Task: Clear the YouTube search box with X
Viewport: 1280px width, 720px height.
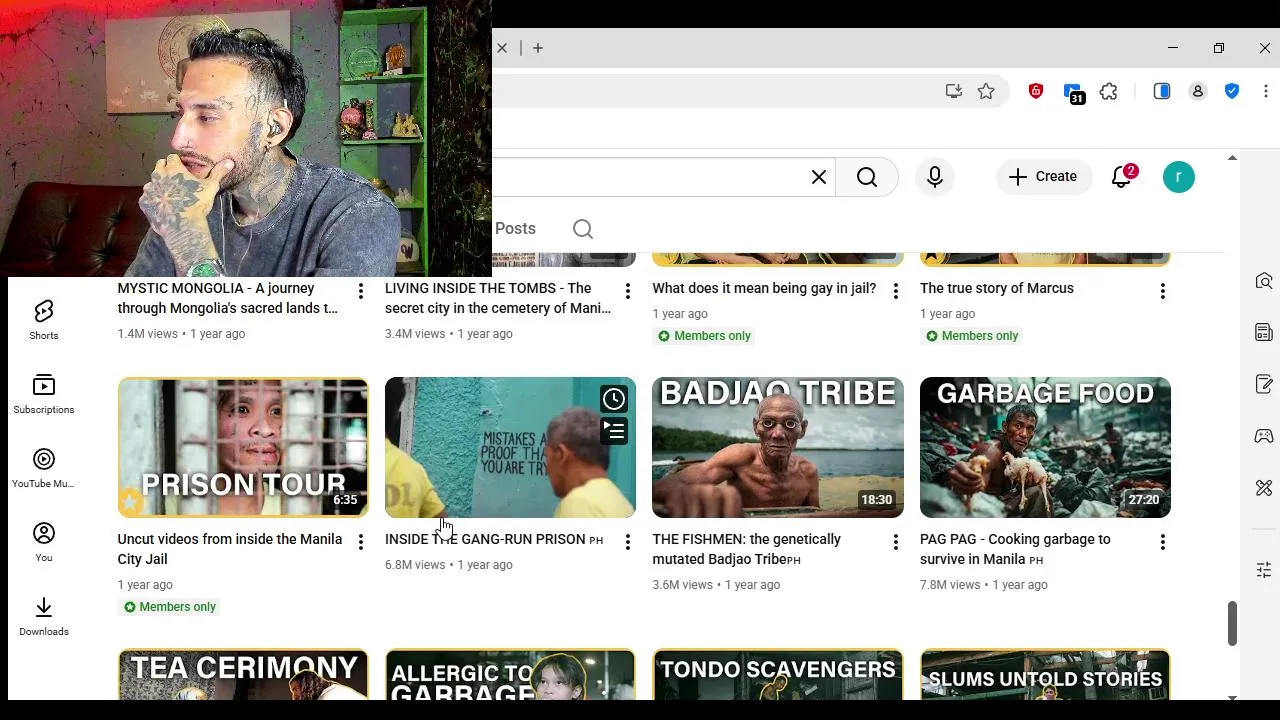Action: click(x=818, y=177)
